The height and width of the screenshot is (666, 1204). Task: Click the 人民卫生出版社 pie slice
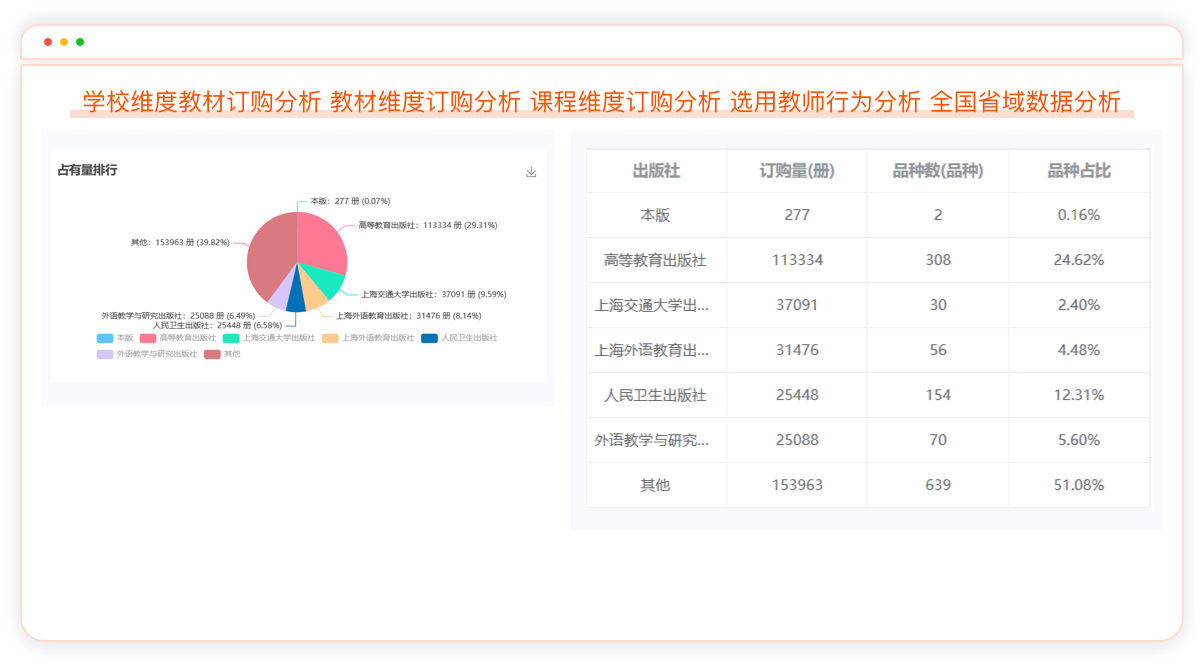[296, 298]
